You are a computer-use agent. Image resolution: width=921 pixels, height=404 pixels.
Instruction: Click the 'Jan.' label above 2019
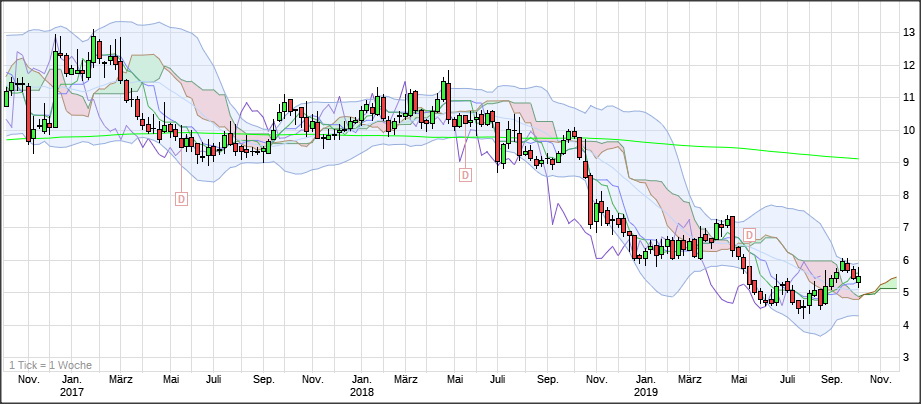[x=646, y=379]
